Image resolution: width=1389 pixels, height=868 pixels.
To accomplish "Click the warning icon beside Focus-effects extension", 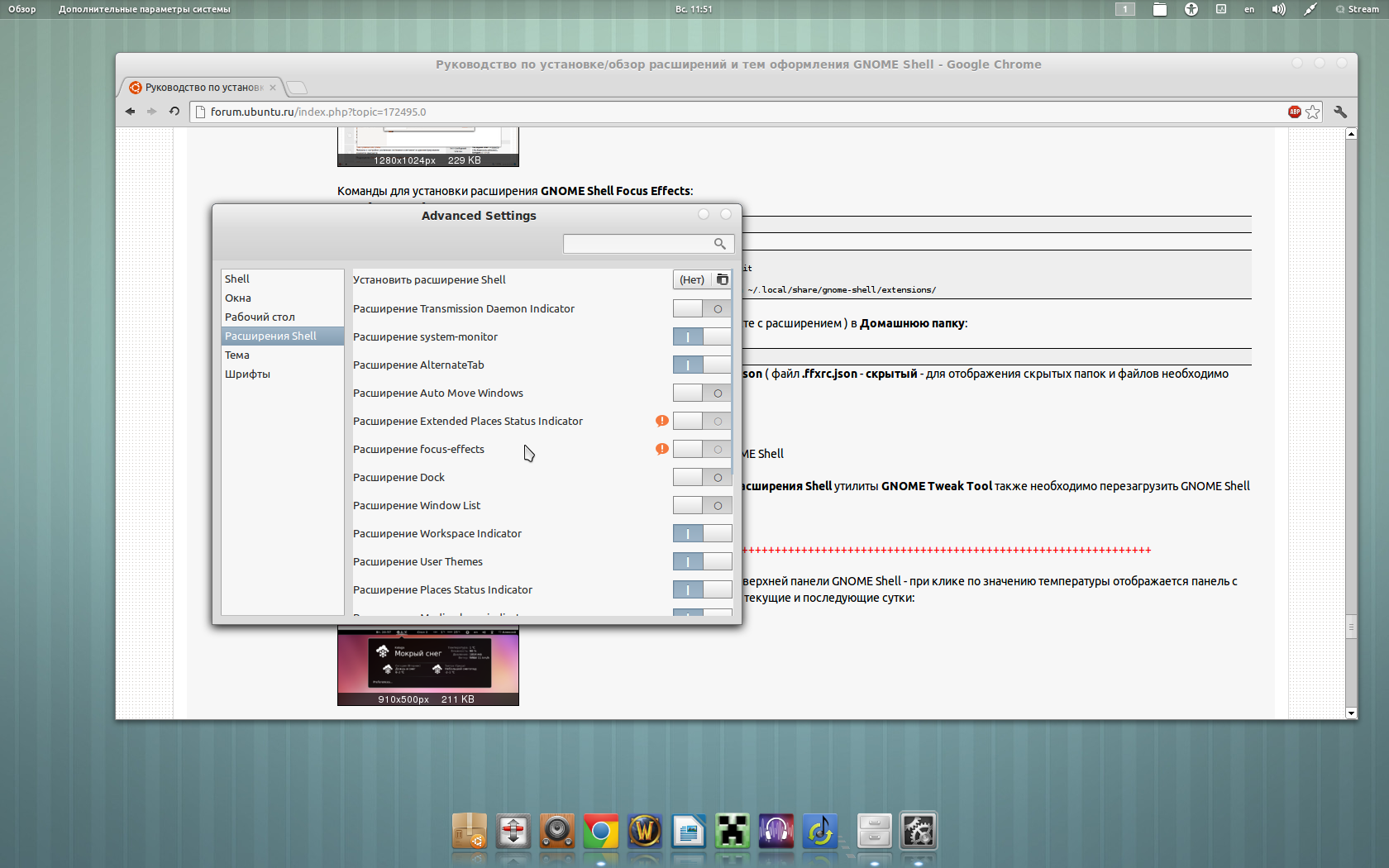I will 661,449.
